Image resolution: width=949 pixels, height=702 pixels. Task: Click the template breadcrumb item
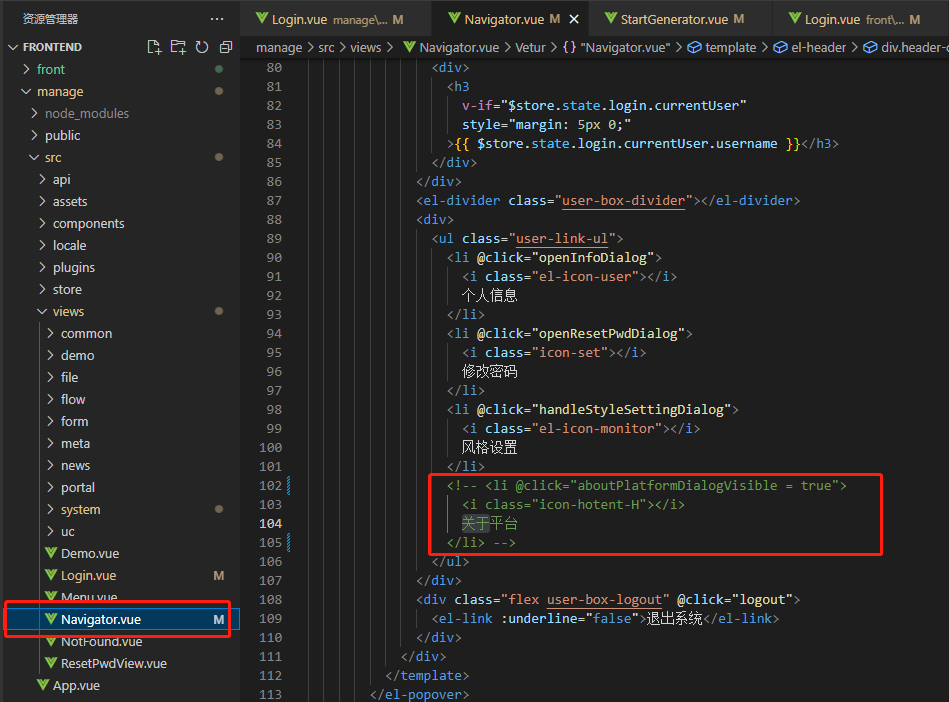pyautogui.click(x=730, y=47)
